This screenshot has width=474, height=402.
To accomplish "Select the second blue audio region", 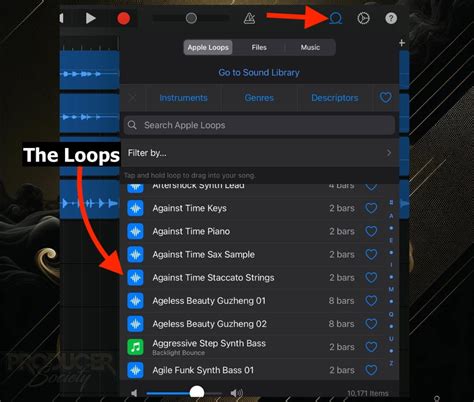I will click(90, 113).
